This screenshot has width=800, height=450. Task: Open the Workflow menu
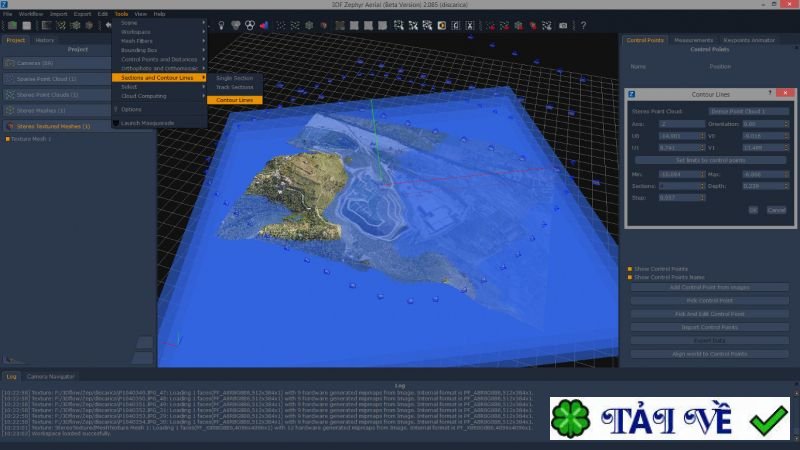(x=31, y=14)
